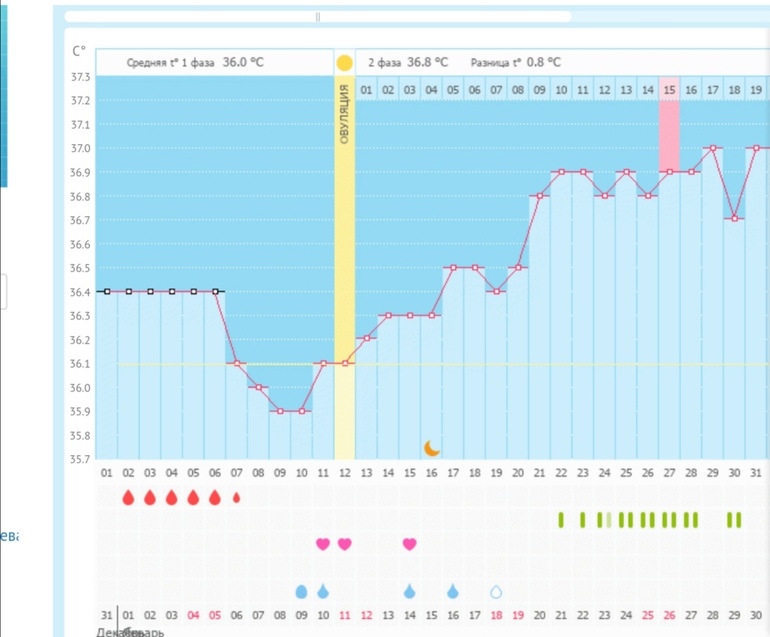Click the lowest temperature point on cycle day 09
The height and width of the screenshot is (637, 770).
(280, 411)
